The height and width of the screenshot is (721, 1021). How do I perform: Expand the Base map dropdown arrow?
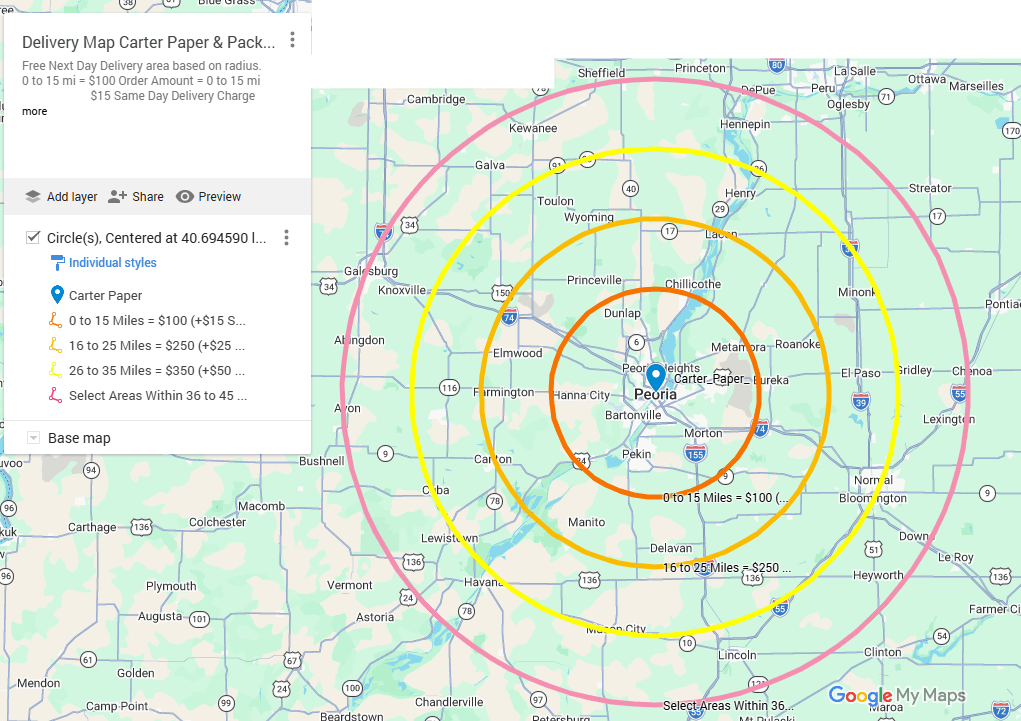pyautogui.click(x=33, y=438)
